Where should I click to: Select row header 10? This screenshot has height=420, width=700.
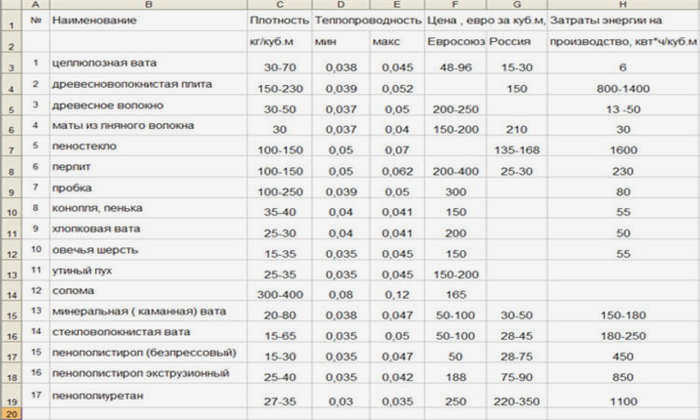pos(11,208)
